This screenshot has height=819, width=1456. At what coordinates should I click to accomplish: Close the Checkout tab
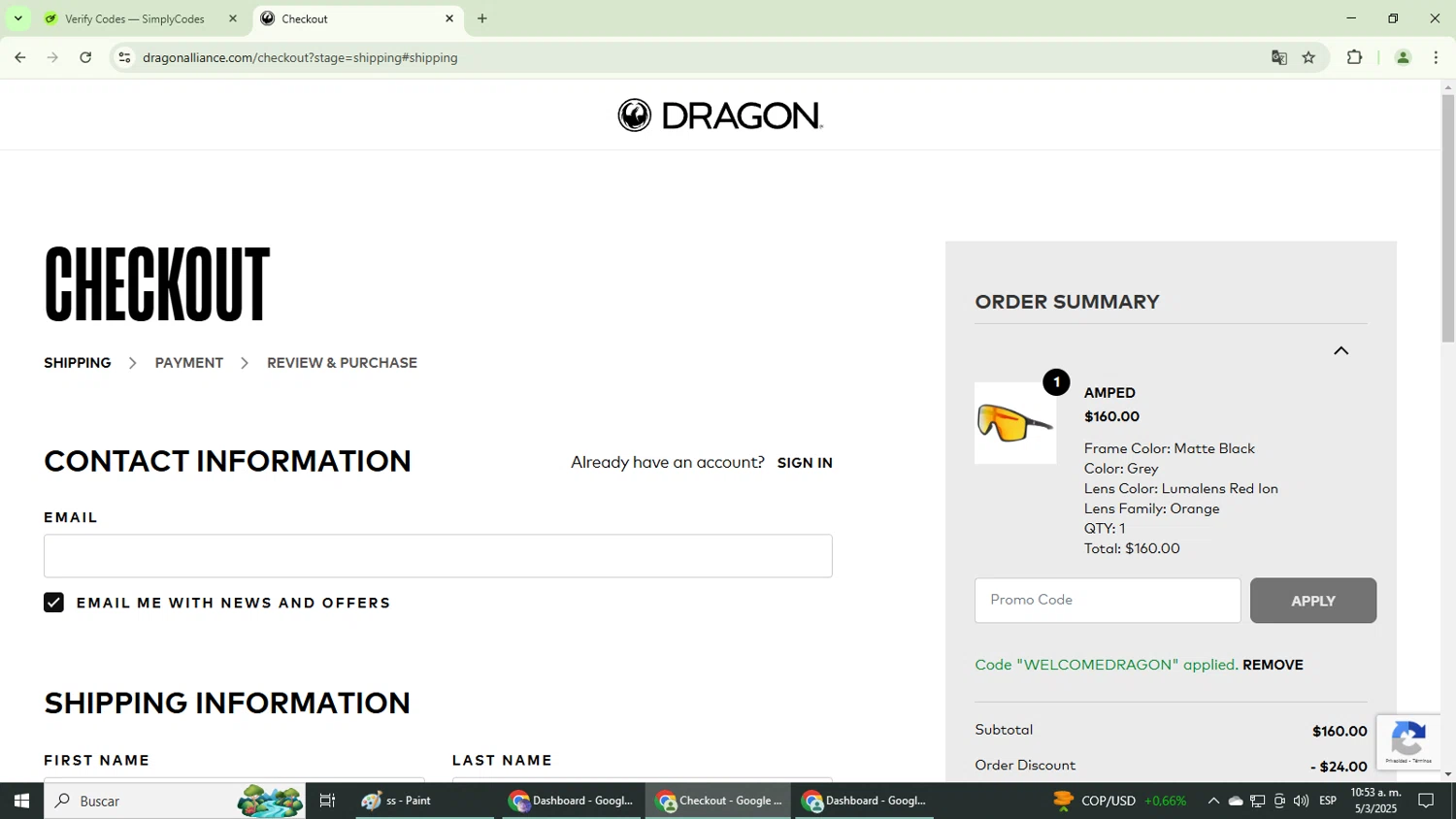click(x=449, y=18)
